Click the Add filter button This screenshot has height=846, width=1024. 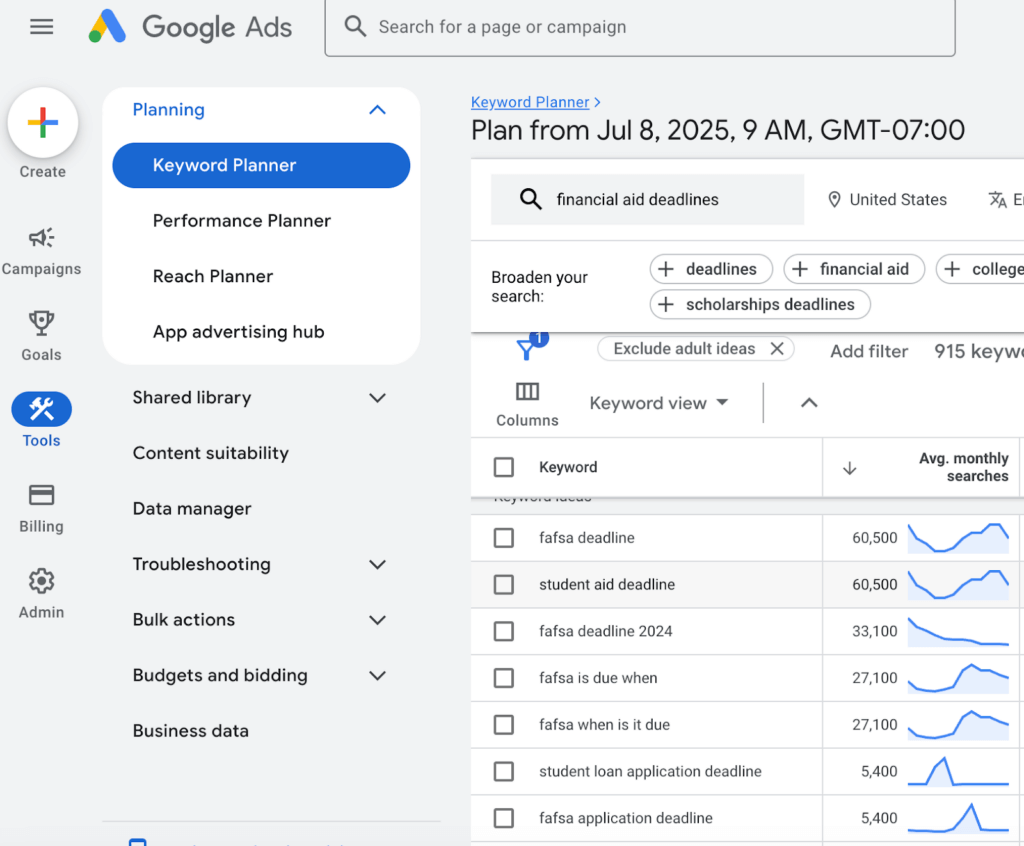[x=868, y=350]
